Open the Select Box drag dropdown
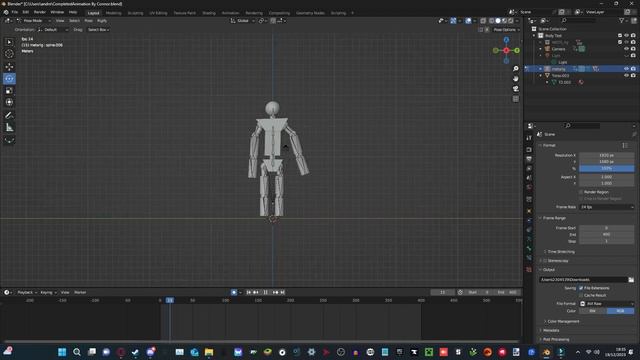 pyautogui.click(x=98, y=30)
